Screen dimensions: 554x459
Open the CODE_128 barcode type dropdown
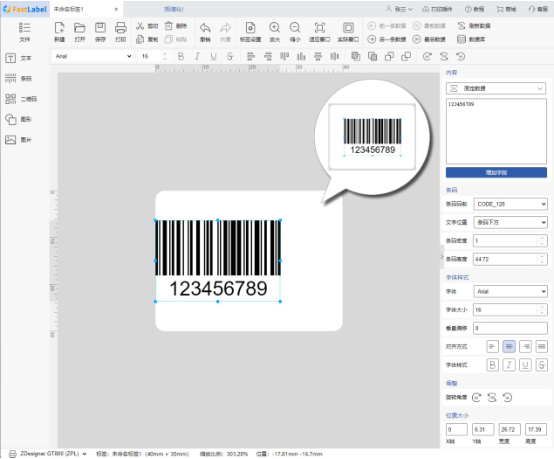[x=511, y=204]
